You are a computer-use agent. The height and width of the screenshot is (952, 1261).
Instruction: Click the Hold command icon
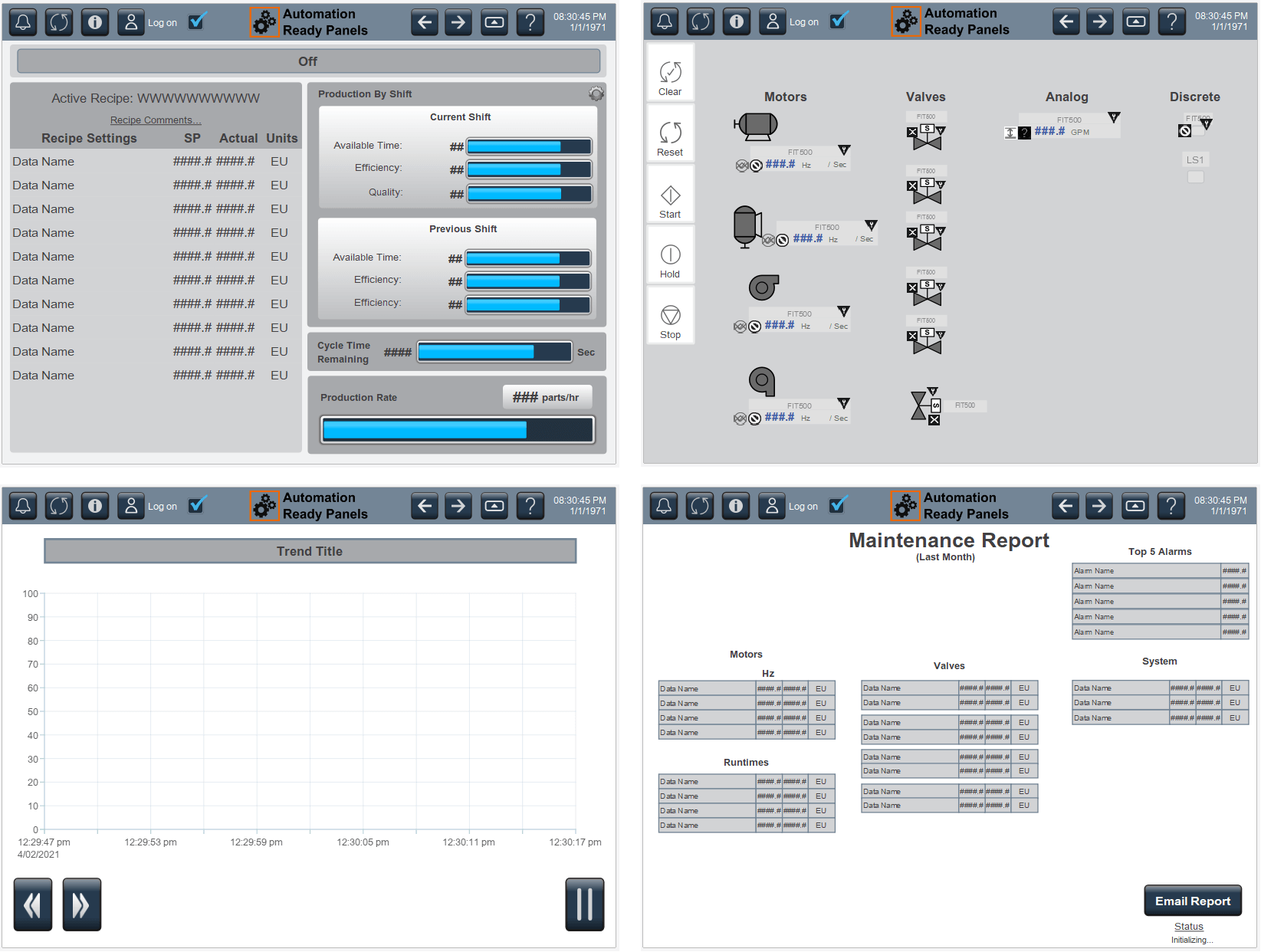670,256
